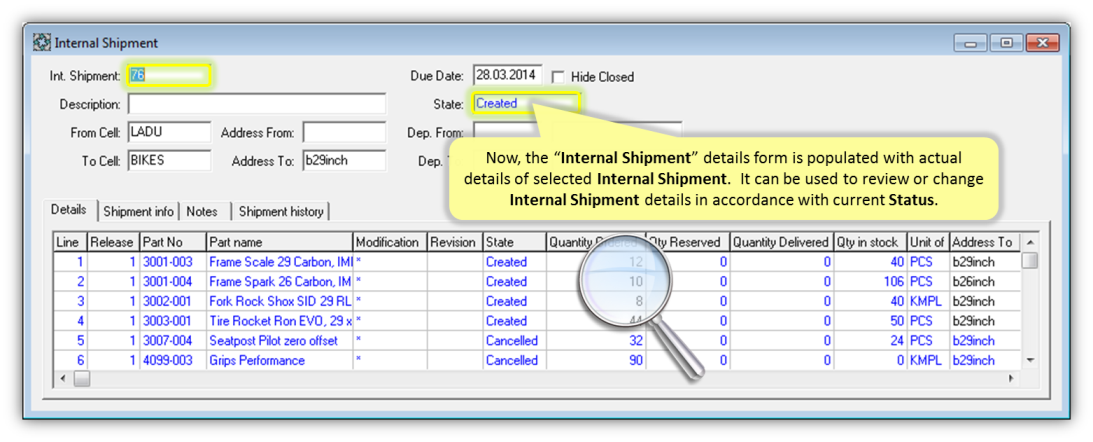Click Fork Rock Shox SID 29 part name
The height and width of the screenshot is (442, 1093).
(x=280, y=301)
